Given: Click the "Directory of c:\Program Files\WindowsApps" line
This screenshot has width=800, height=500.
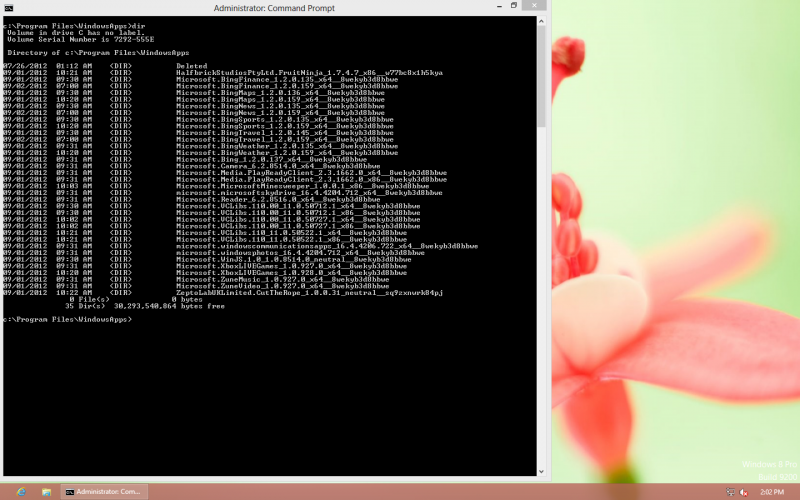Looking at the screenshot, I should pyautogui.click(x=98, y=53).
